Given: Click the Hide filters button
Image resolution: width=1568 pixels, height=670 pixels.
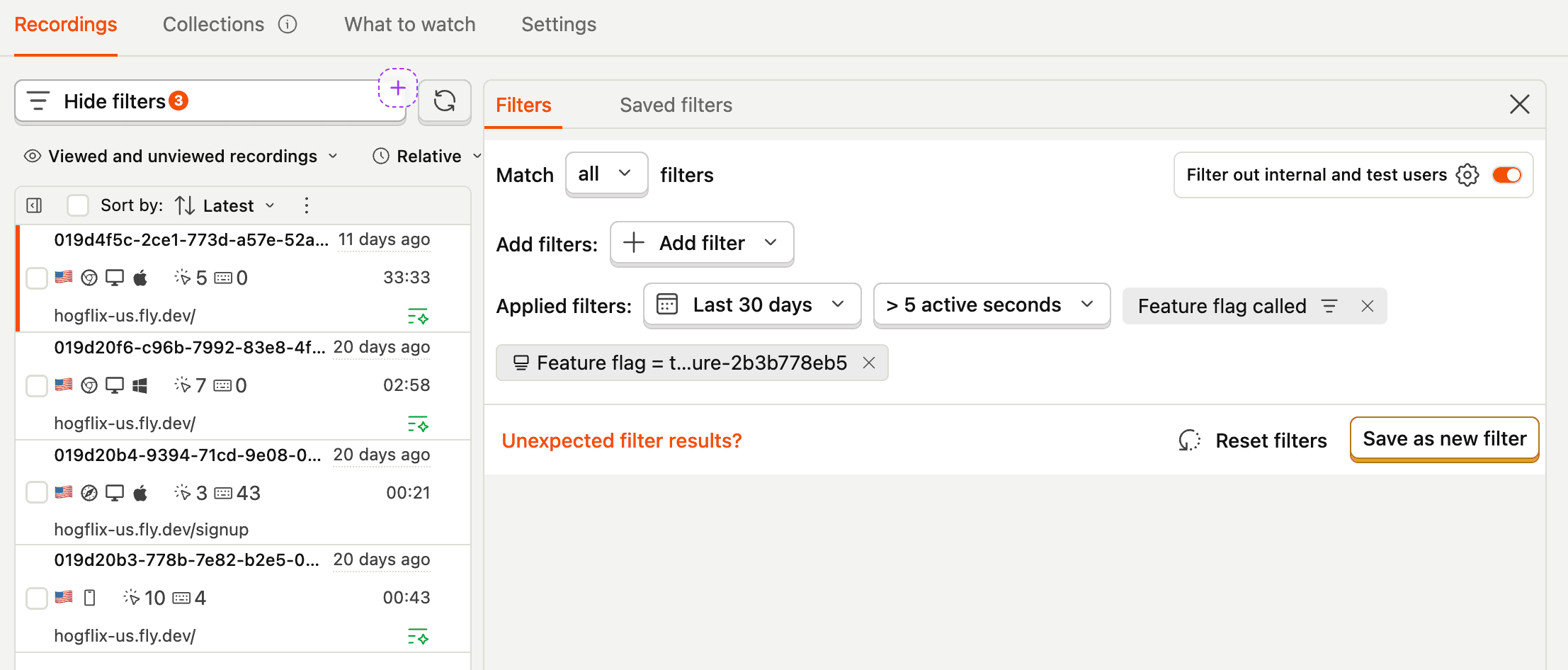Looking at the screenshot, I should tap(210, 101).
